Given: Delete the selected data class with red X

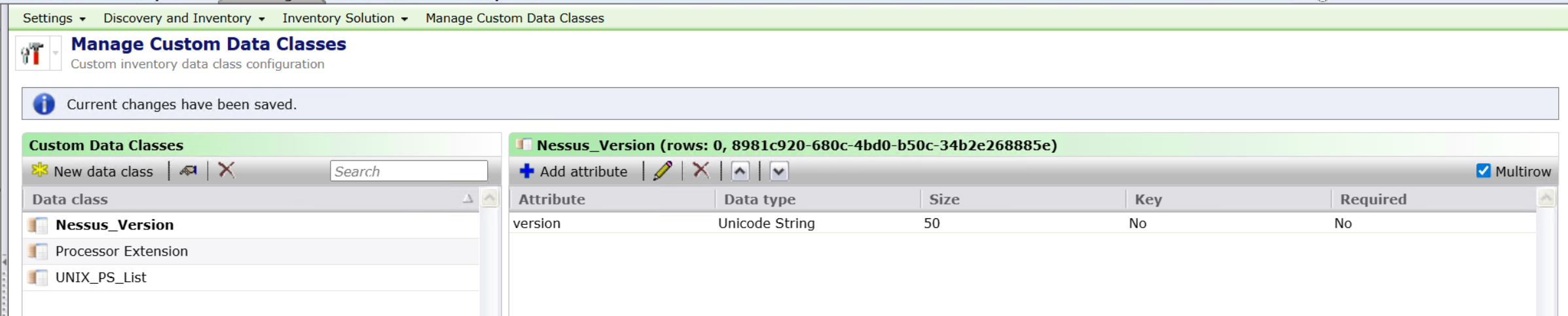Looking at the screenshot, I should pos(227,170).
